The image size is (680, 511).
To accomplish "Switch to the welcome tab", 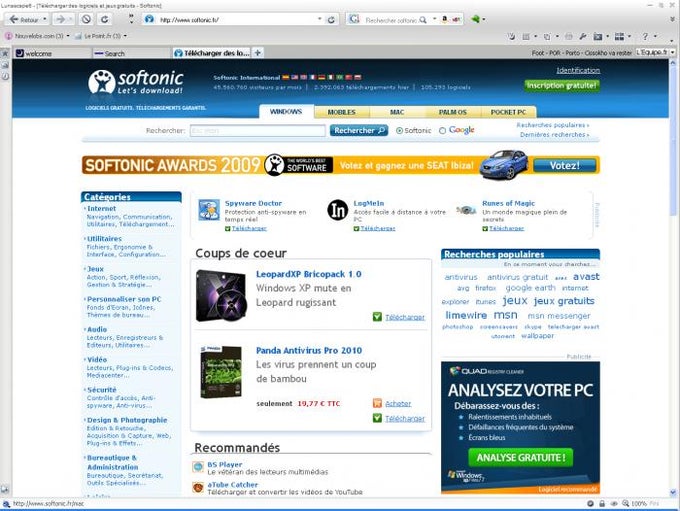I will tap(52, 53).
